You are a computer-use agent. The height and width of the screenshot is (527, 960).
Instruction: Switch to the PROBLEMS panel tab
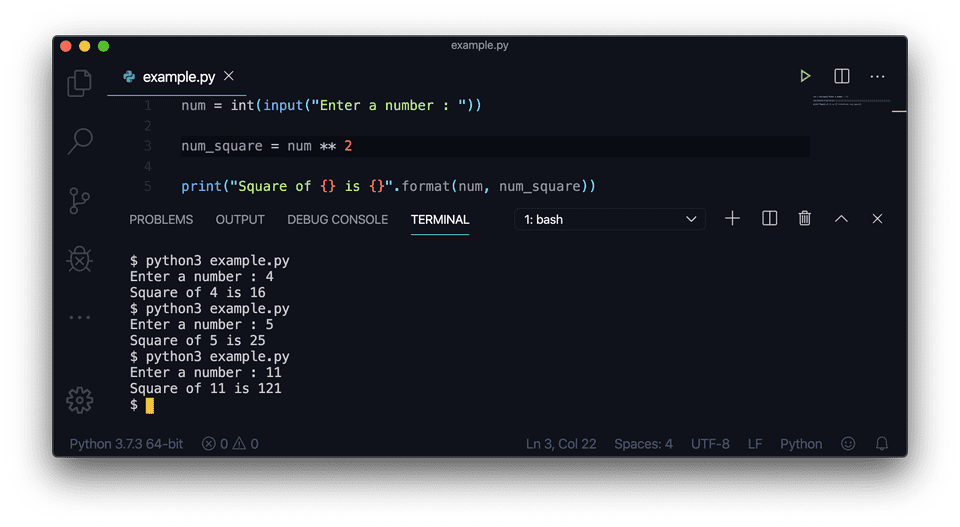tap(161, 220)
